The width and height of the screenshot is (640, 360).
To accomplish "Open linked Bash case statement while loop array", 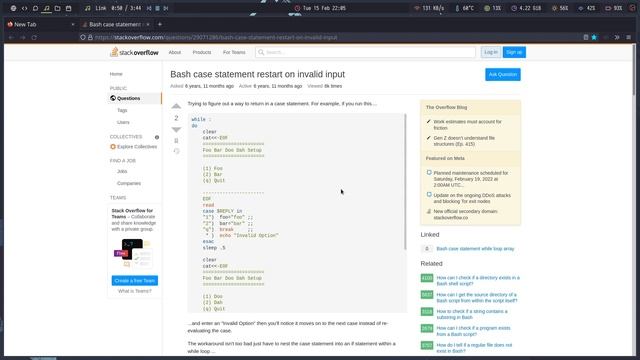I will tap(475, 249).
